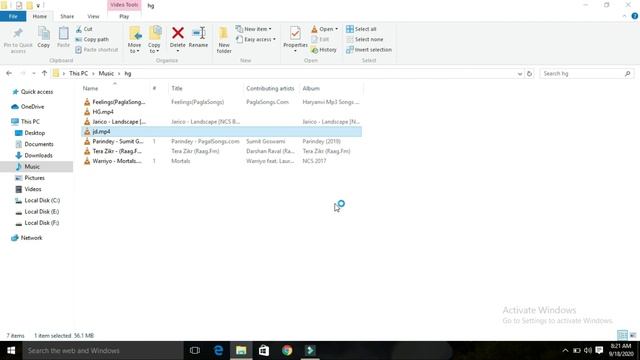Select OneDrive in navigation pane
Image resolution: width=640 pixels, height=360 pixels.
point(28,107)
